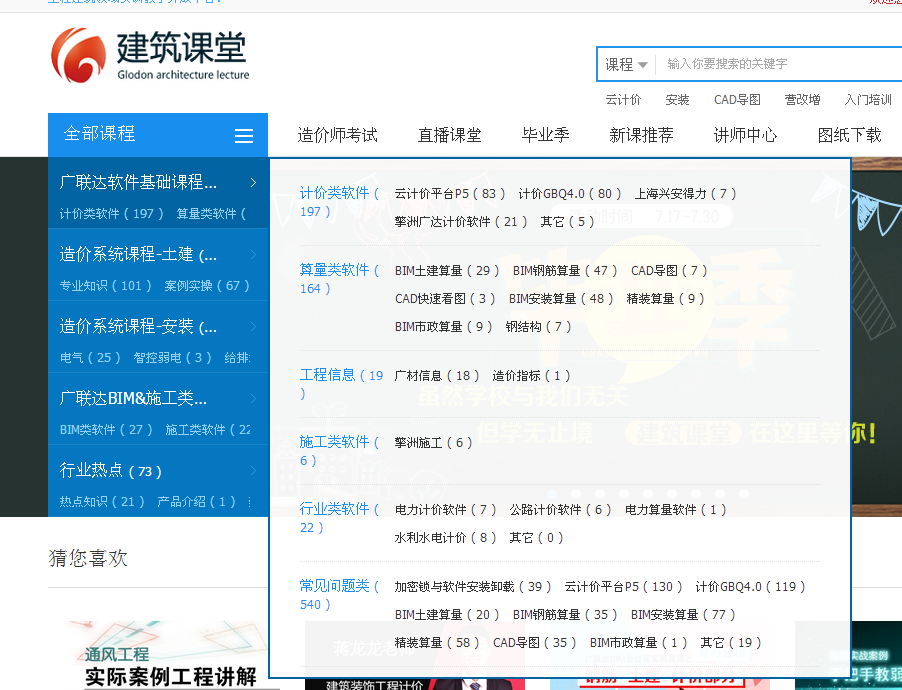The height and width of the screenshot is (690, 902).
Task: Select the 全部课程 menu header
Action: pos(158,135)
